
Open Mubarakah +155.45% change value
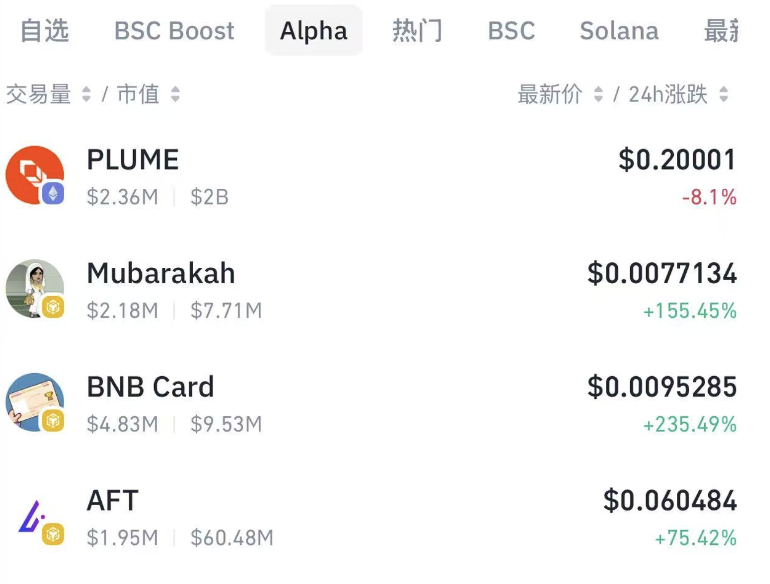click(x=690, y=311)
